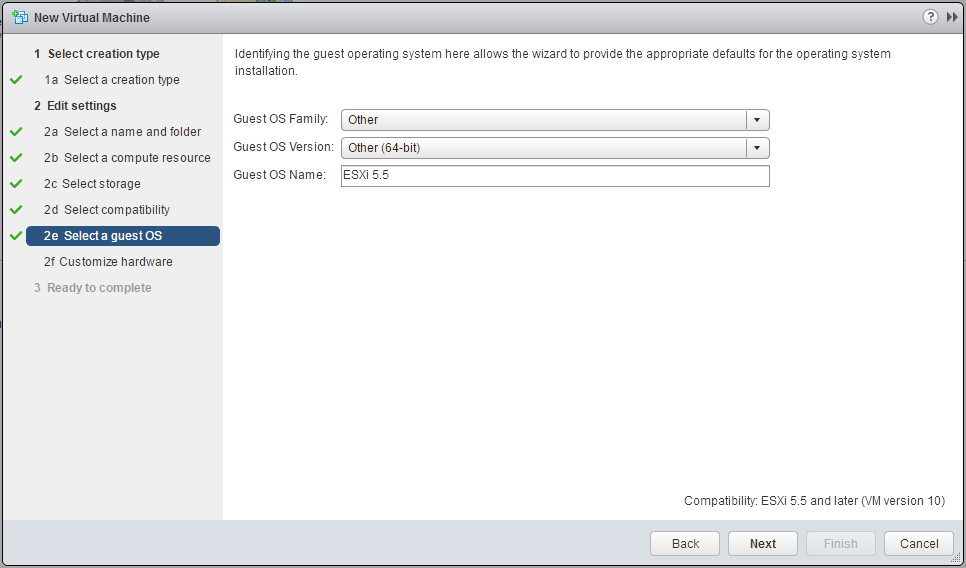Click the Back button
Viewport: 966px width, 568px height.
[x=685, y=544]
